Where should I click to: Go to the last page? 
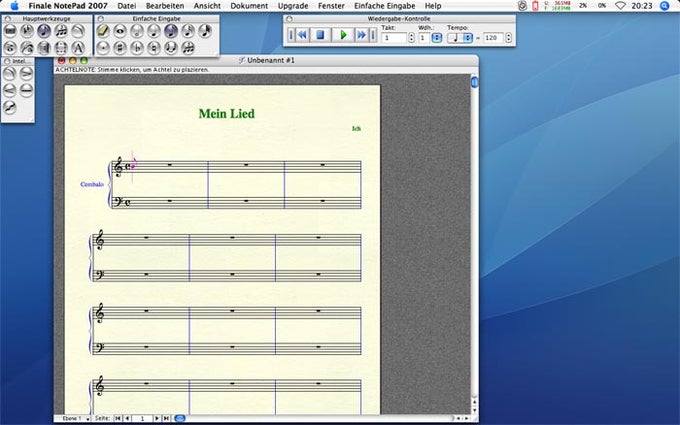(166, 418)
